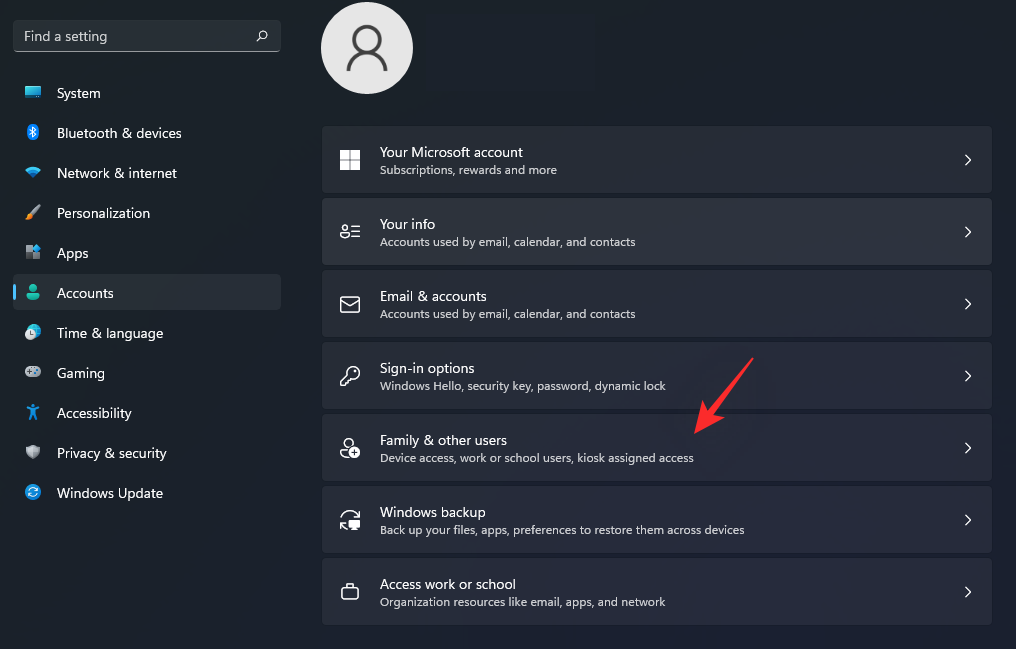
Task: Open Time & language settings
Action: pyautogui.click(x=146, y=333)
